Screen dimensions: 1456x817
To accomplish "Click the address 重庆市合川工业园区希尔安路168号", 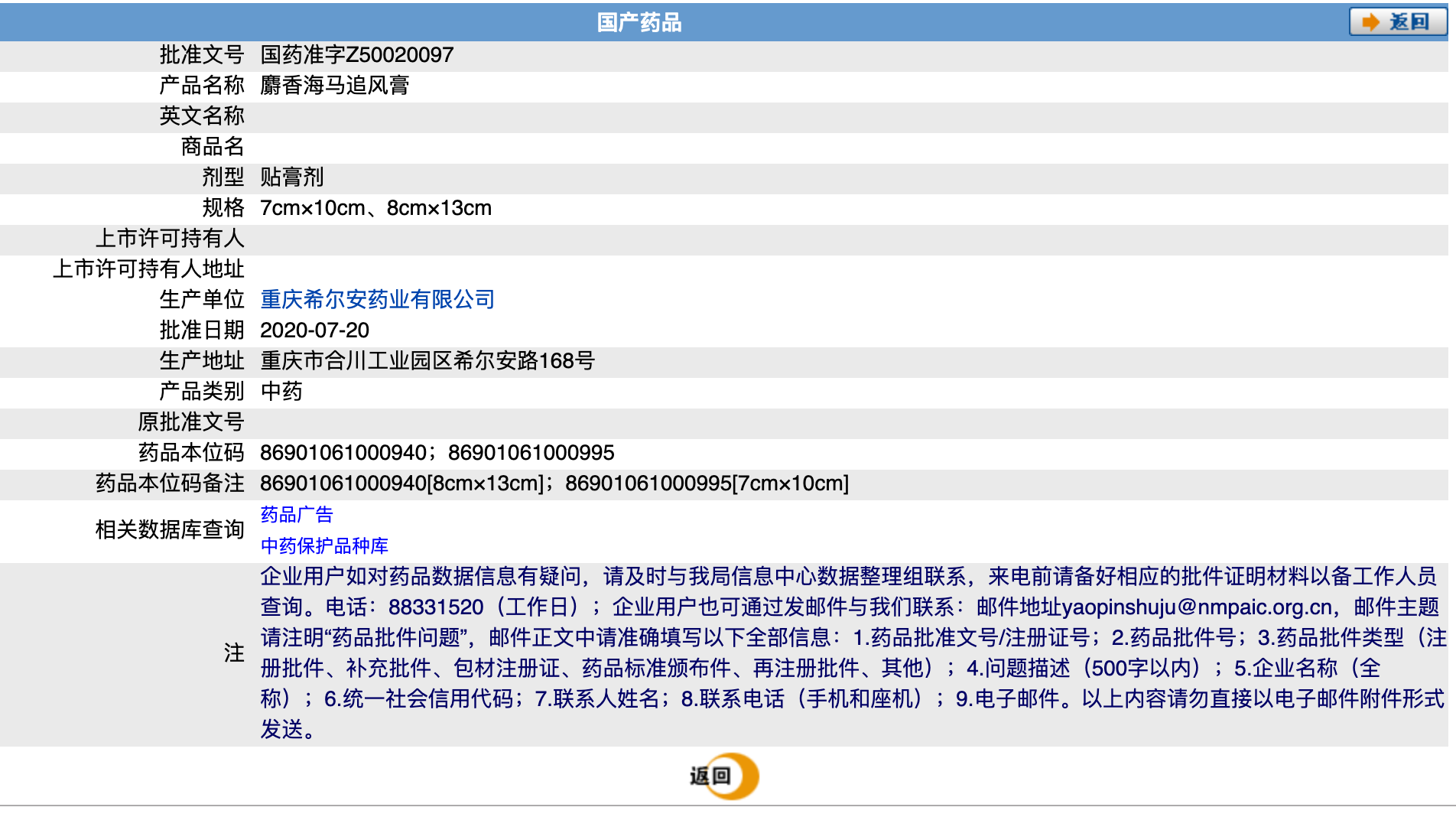I will (x=427, y=360).
